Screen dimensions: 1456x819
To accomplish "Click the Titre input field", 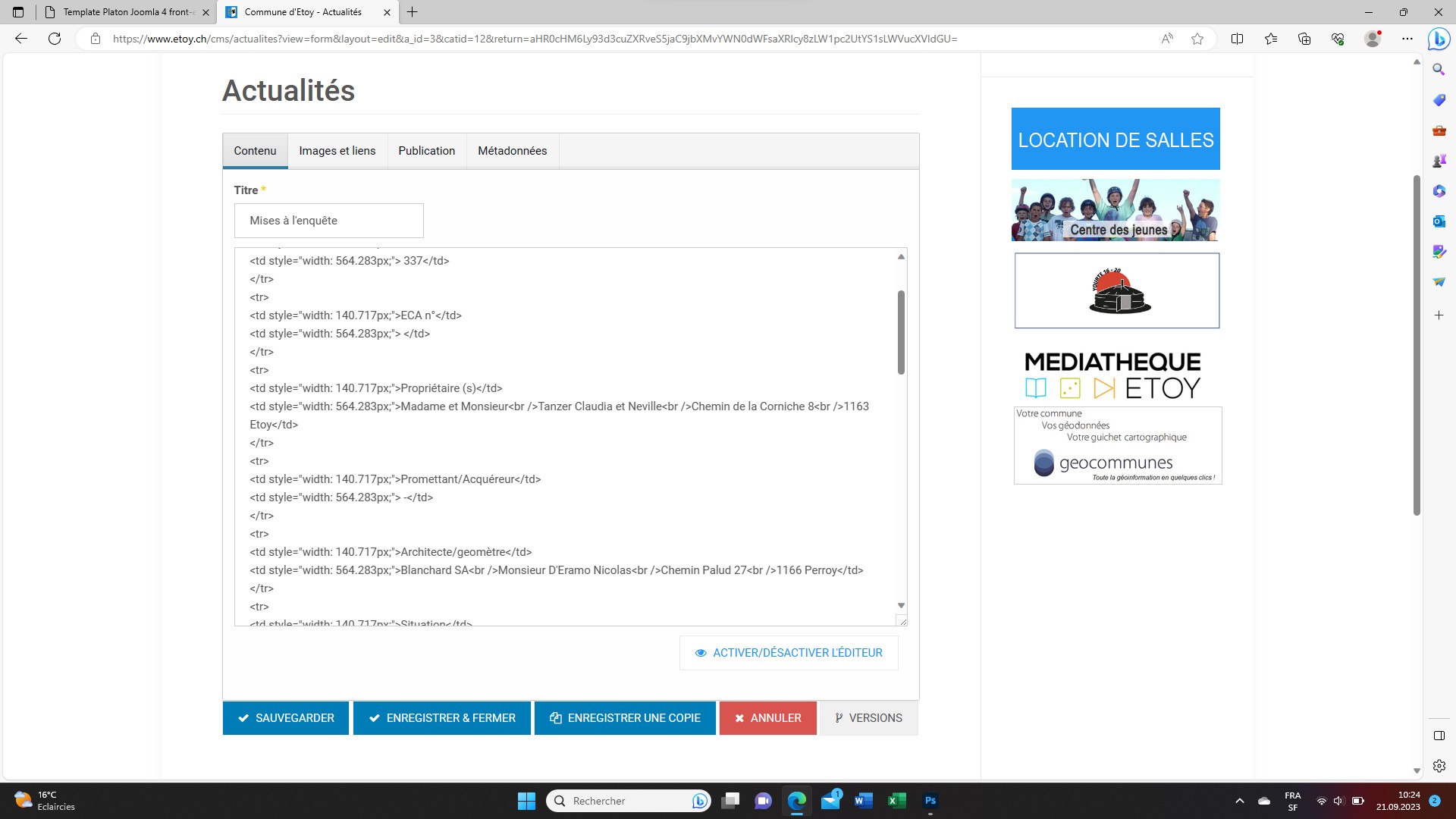I will point(328,221).
